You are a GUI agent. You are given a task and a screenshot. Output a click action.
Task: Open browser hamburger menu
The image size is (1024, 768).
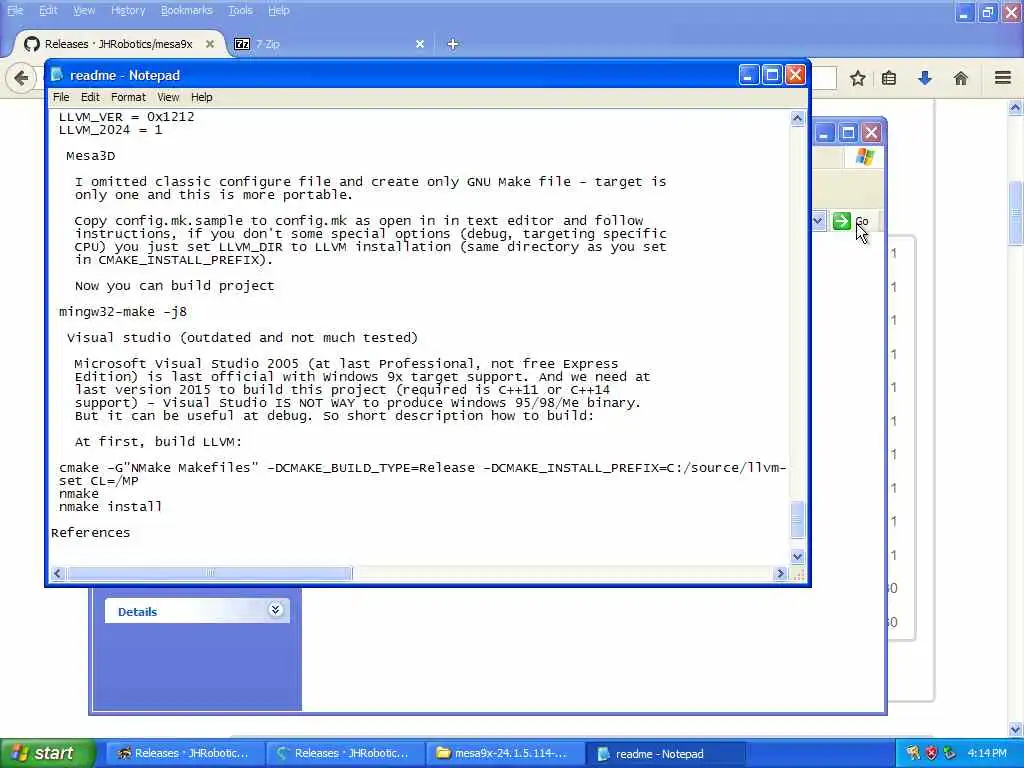(1003, 78)
